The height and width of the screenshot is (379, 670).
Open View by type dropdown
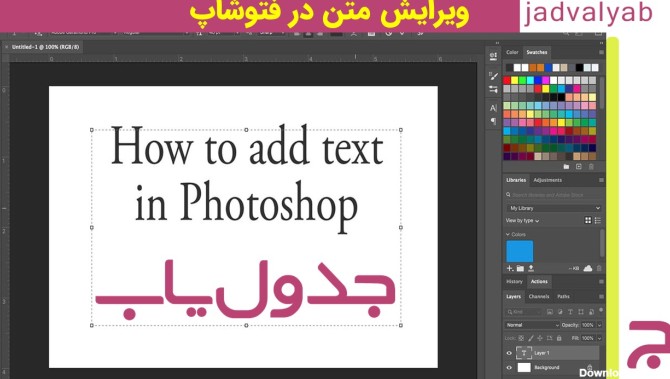click(x=522, y=220)
